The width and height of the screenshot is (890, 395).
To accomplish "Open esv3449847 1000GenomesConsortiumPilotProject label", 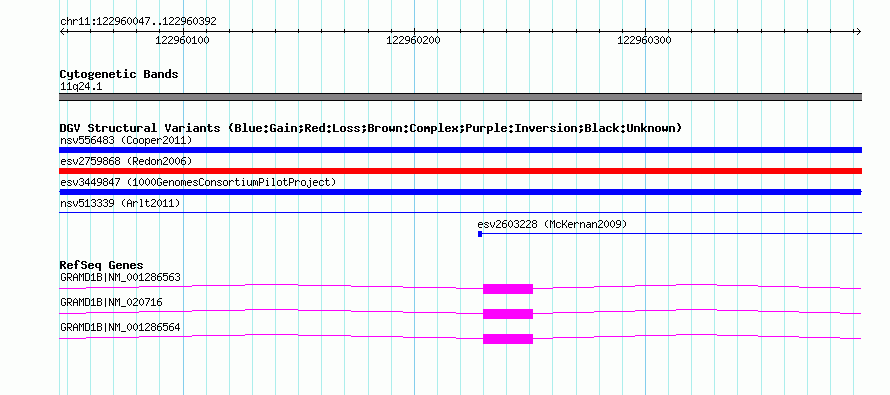I will 198,182.
